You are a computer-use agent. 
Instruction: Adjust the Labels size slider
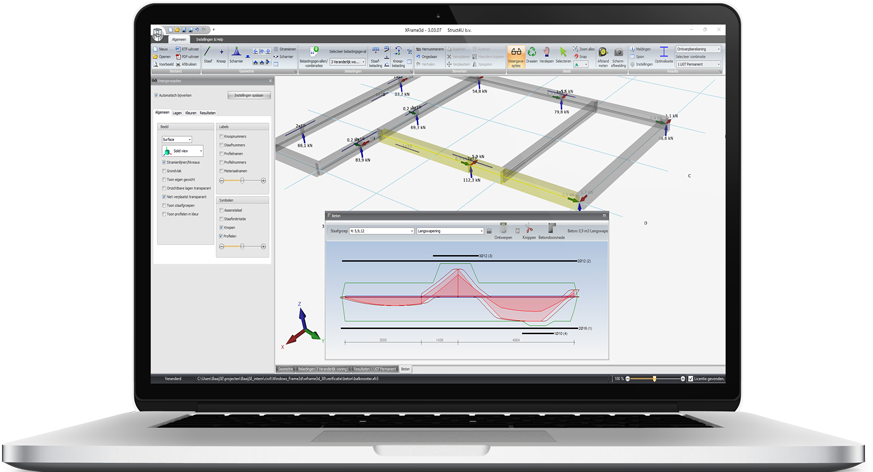(242, 180)
